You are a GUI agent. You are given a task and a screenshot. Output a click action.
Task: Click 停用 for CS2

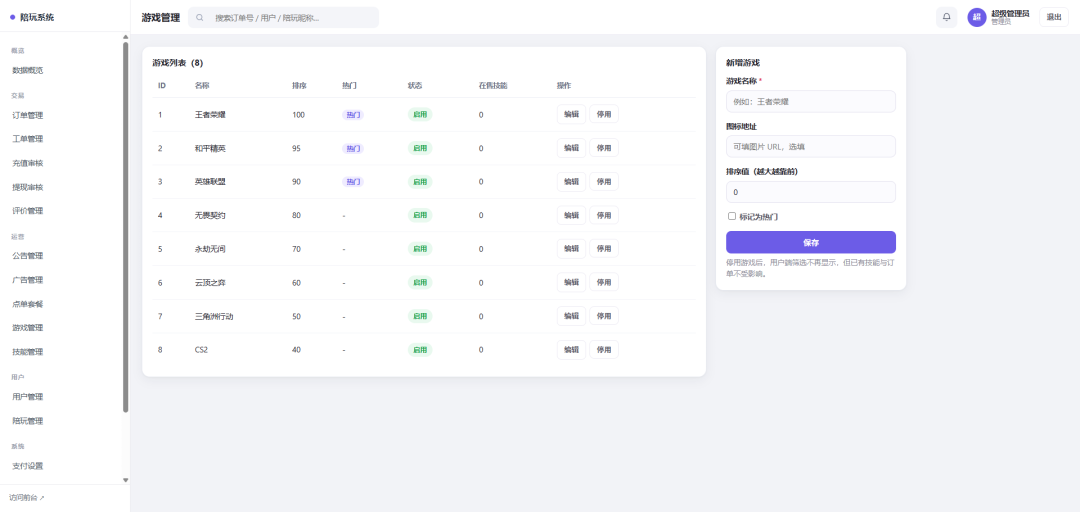pyautogui.click(x=604, y=349)
